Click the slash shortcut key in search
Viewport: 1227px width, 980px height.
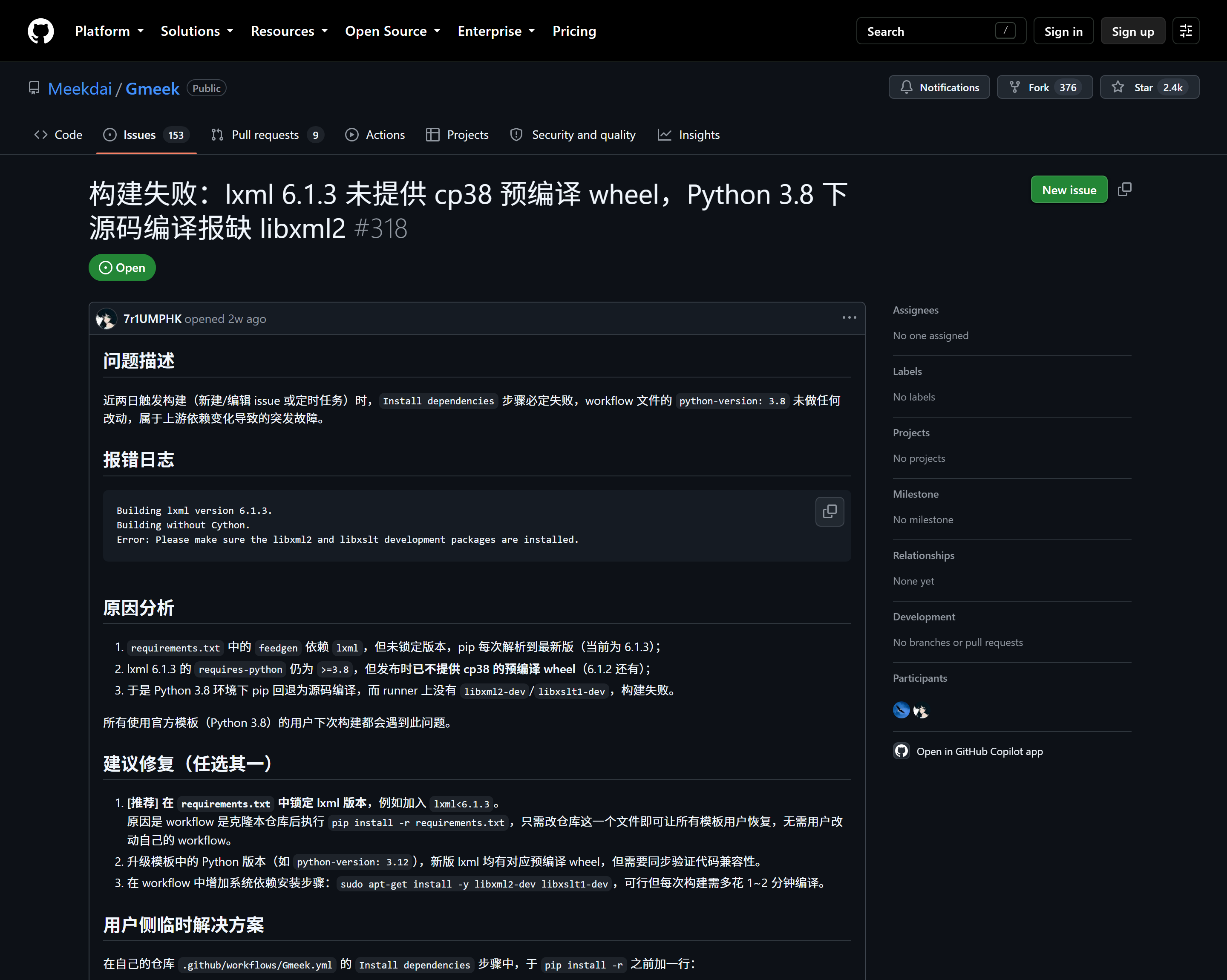pos(1005,31)
